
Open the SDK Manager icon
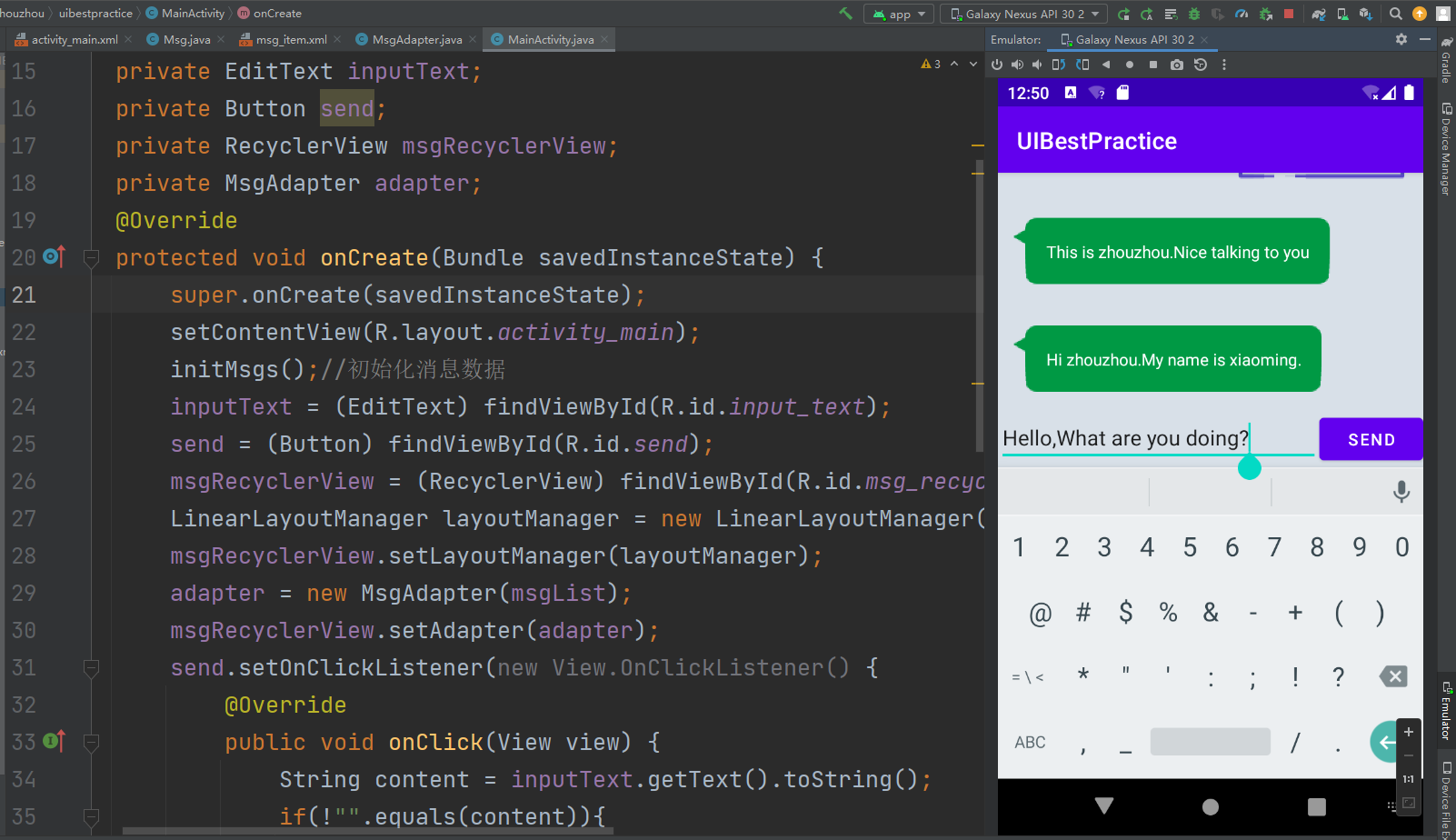pyautogui.click(x=1365, y=14)
